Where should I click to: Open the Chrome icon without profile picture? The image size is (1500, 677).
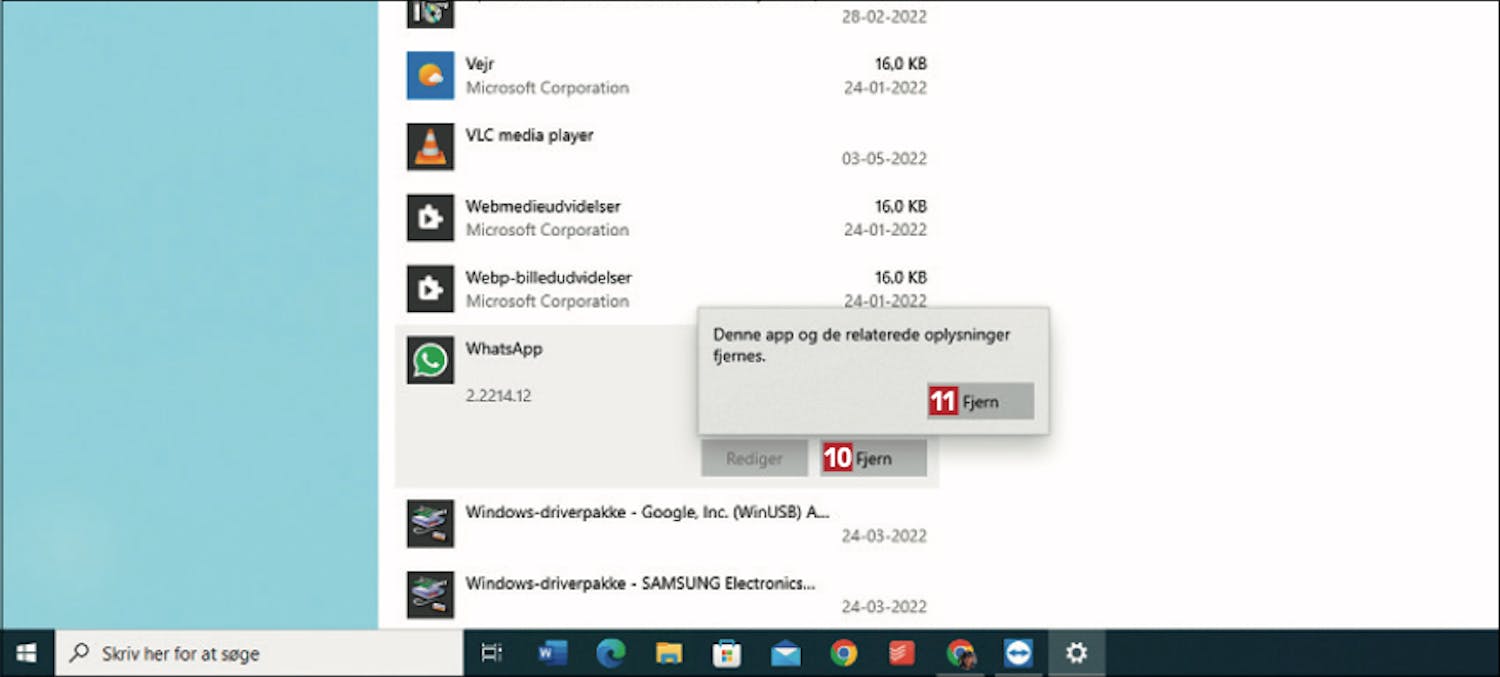(844, 653)
